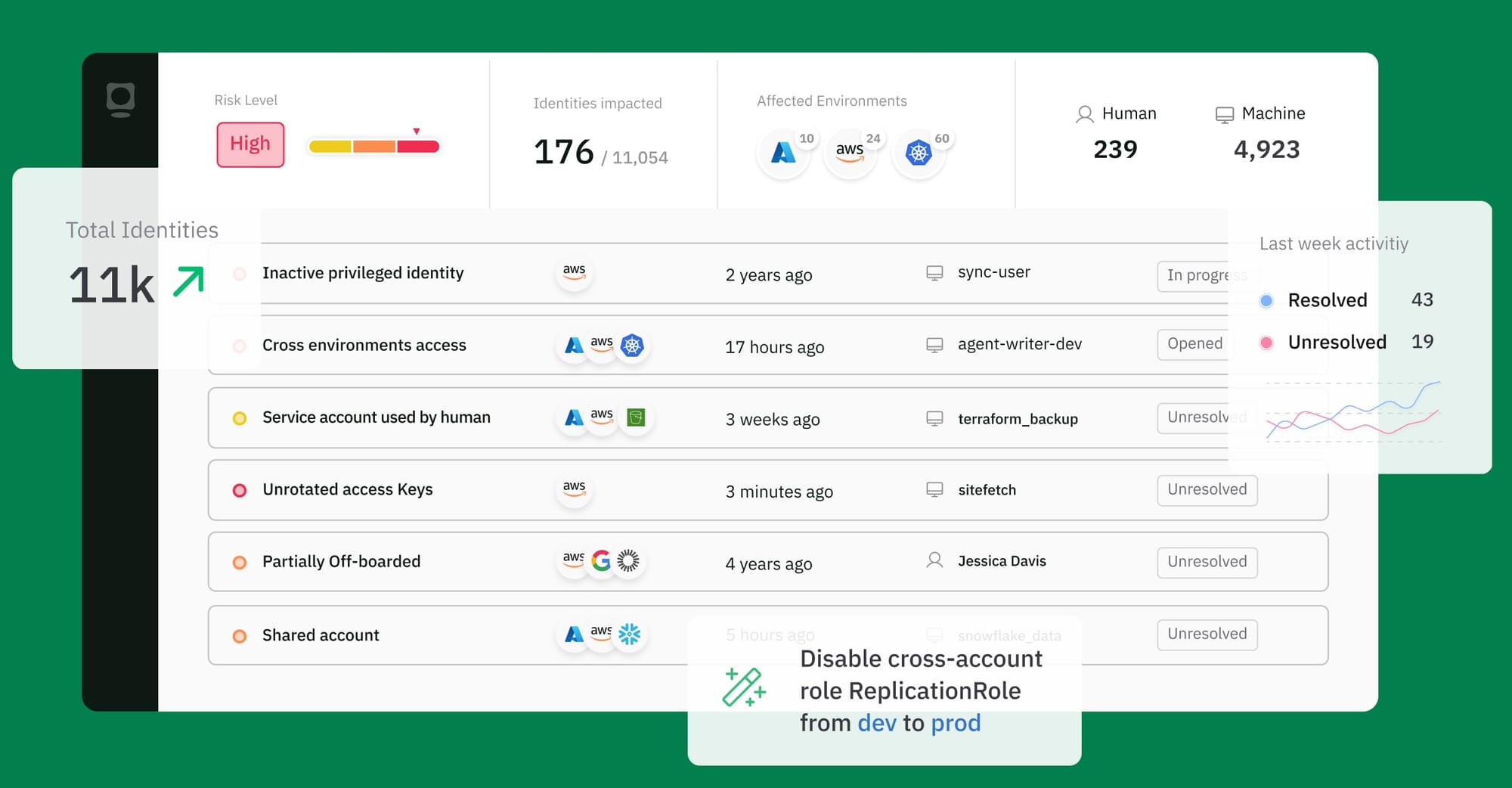The height and width of the screenshot is (788, 1512).
Task: Click the 176 identities impacted number
Action: (564, 152)
